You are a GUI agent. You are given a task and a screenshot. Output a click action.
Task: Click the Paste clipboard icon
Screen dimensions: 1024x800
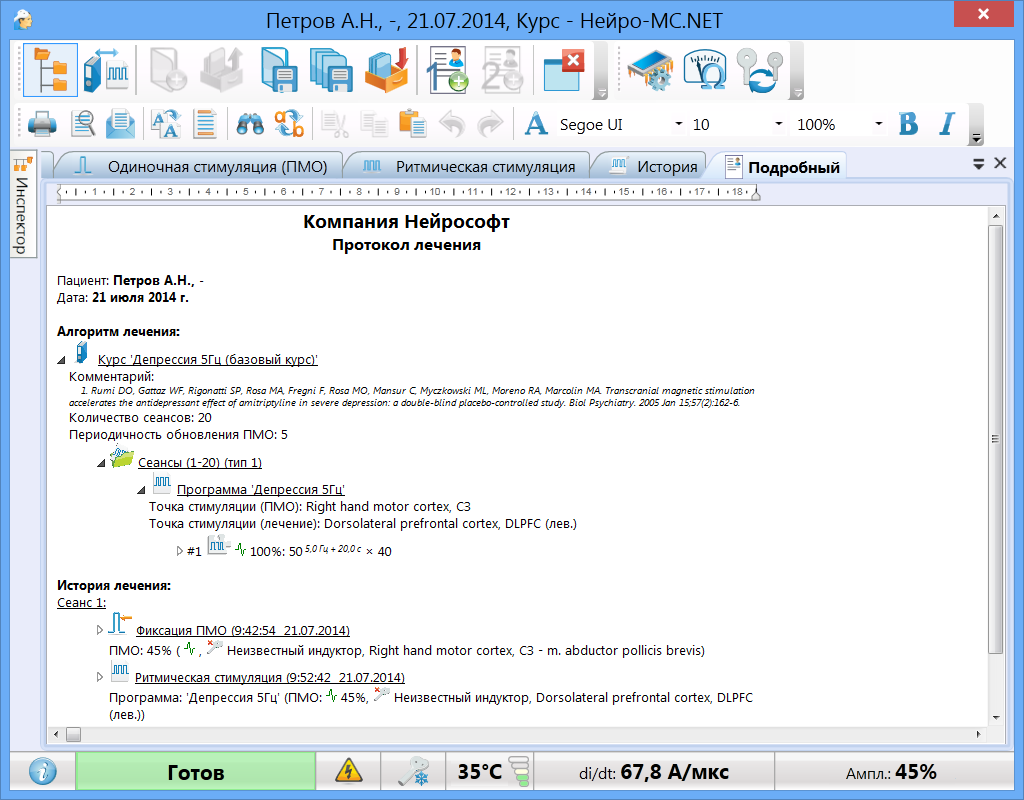411,124
